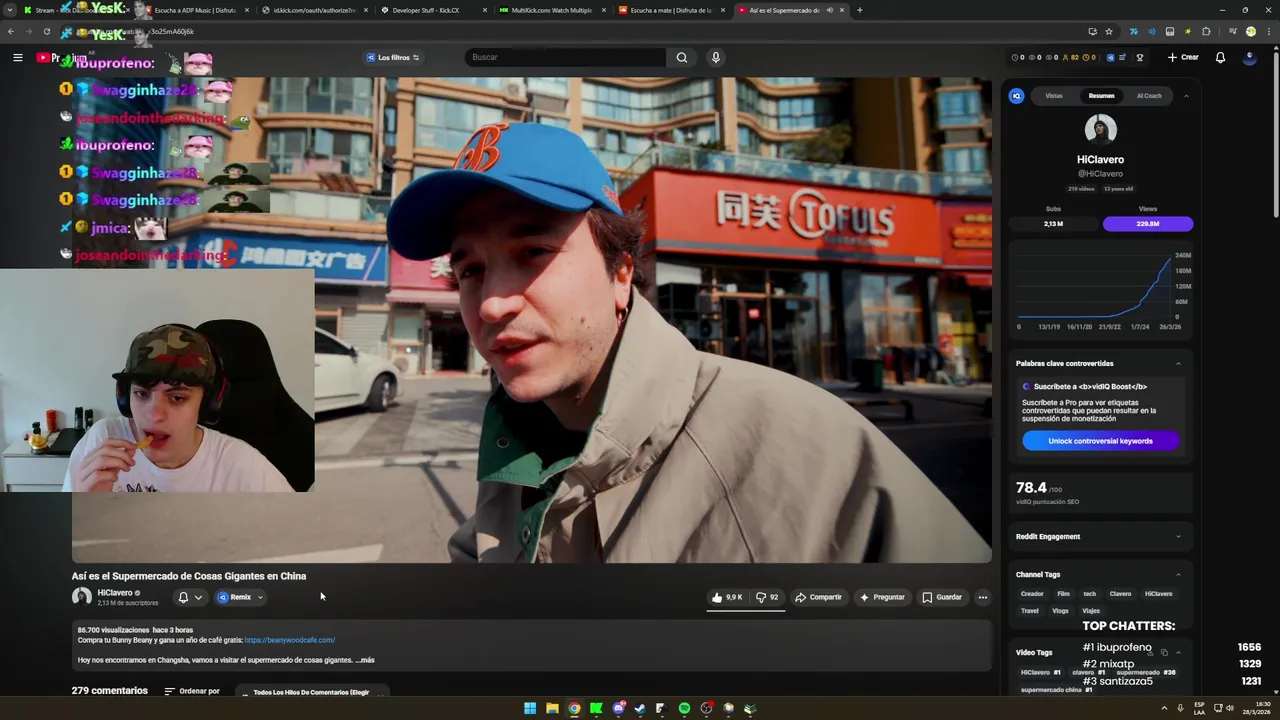Screen dimensions: 1280x720
Task: Dislike the video with thumbs down
Action: pyautogui.click(x=767, y=597)
